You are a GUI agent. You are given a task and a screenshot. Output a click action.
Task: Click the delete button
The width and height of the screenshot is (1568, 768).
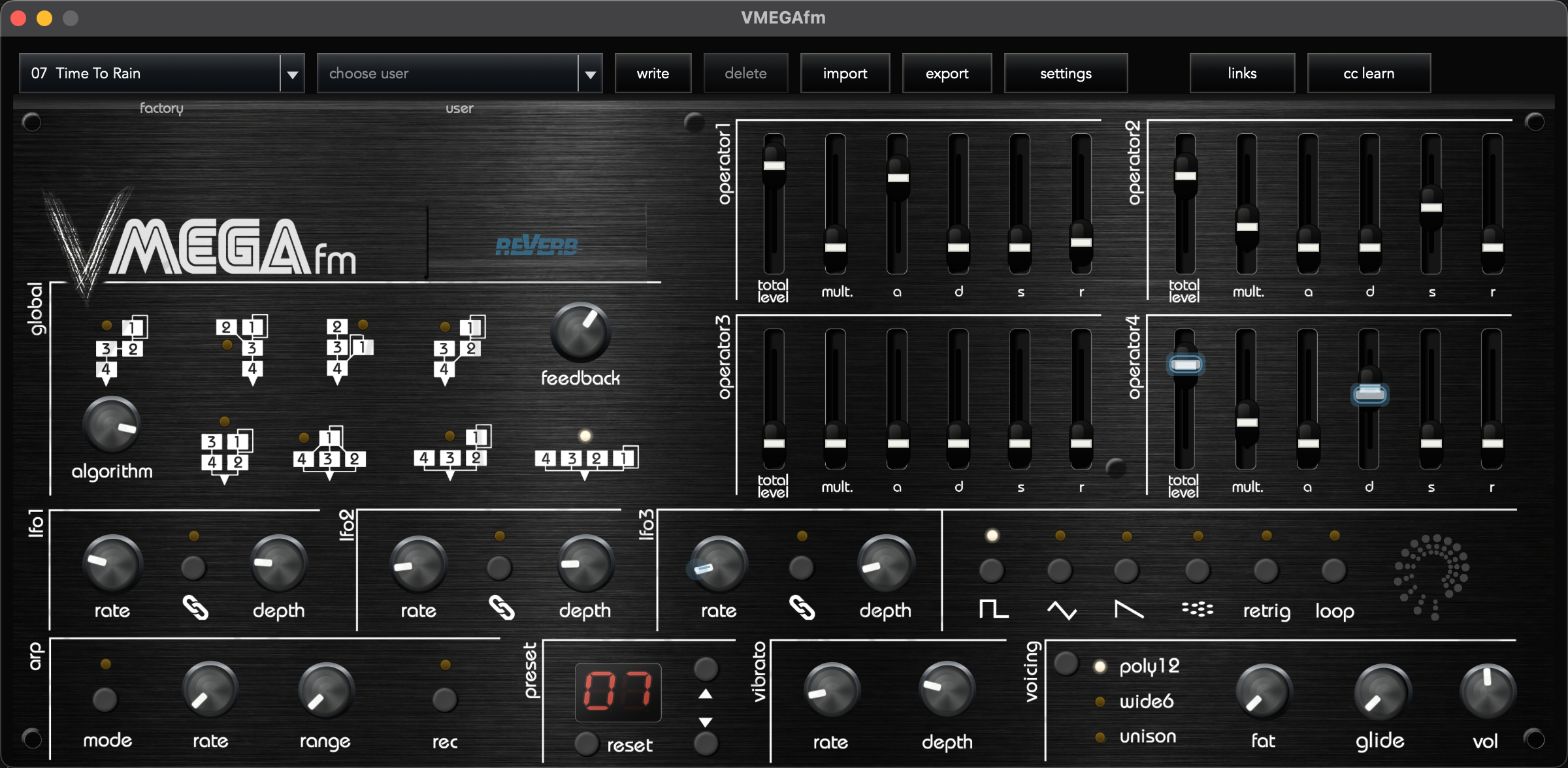click(x=745, y=73)
